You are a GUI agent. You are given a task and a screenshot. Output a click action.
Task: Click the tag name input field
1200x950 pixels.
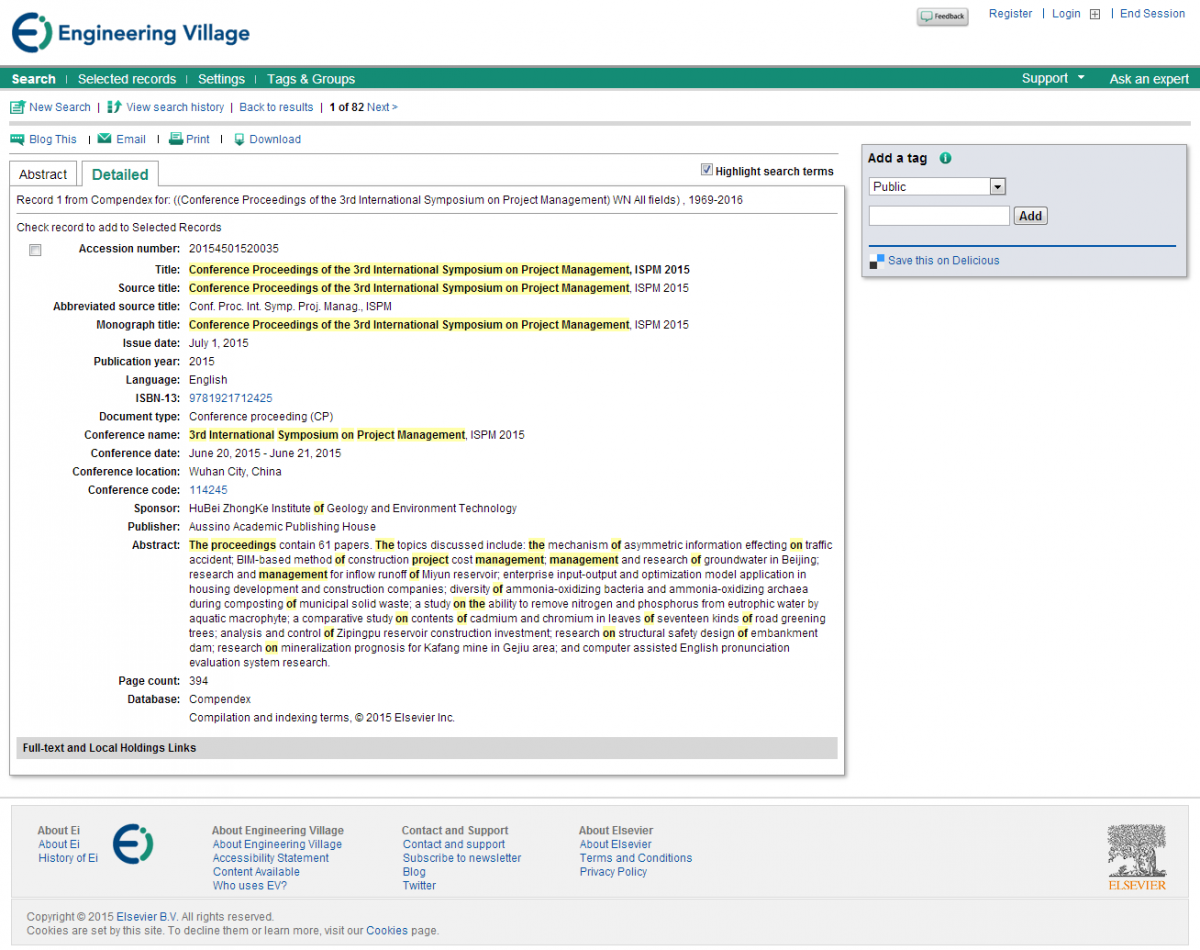[x=939, y=216]
